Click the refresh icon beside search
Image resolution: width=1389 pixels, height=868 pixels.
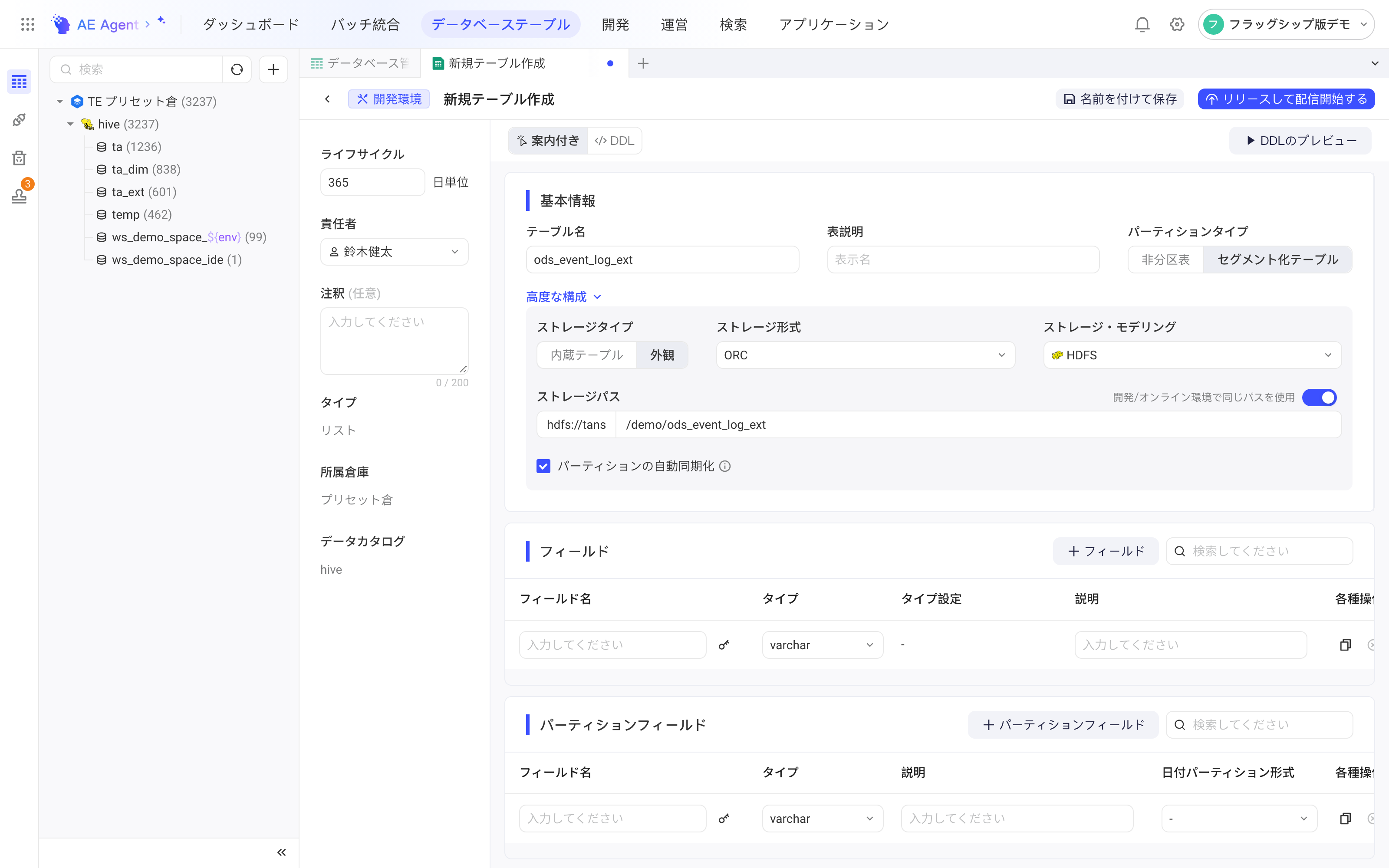click(237, 69)
